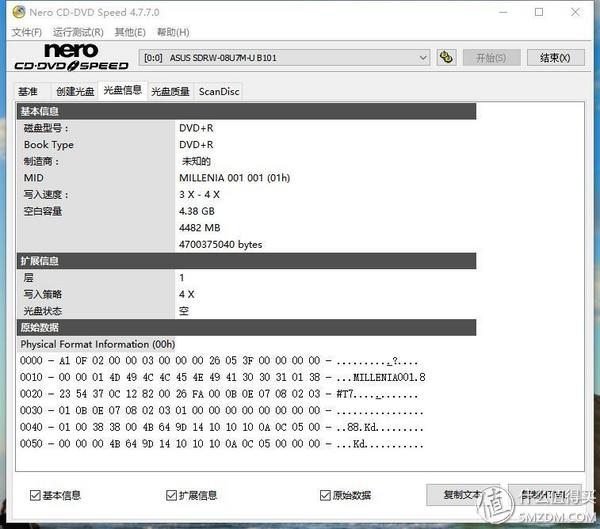Click the hex row starting with 0040
The image size is (600, 529).
point(222,427)
